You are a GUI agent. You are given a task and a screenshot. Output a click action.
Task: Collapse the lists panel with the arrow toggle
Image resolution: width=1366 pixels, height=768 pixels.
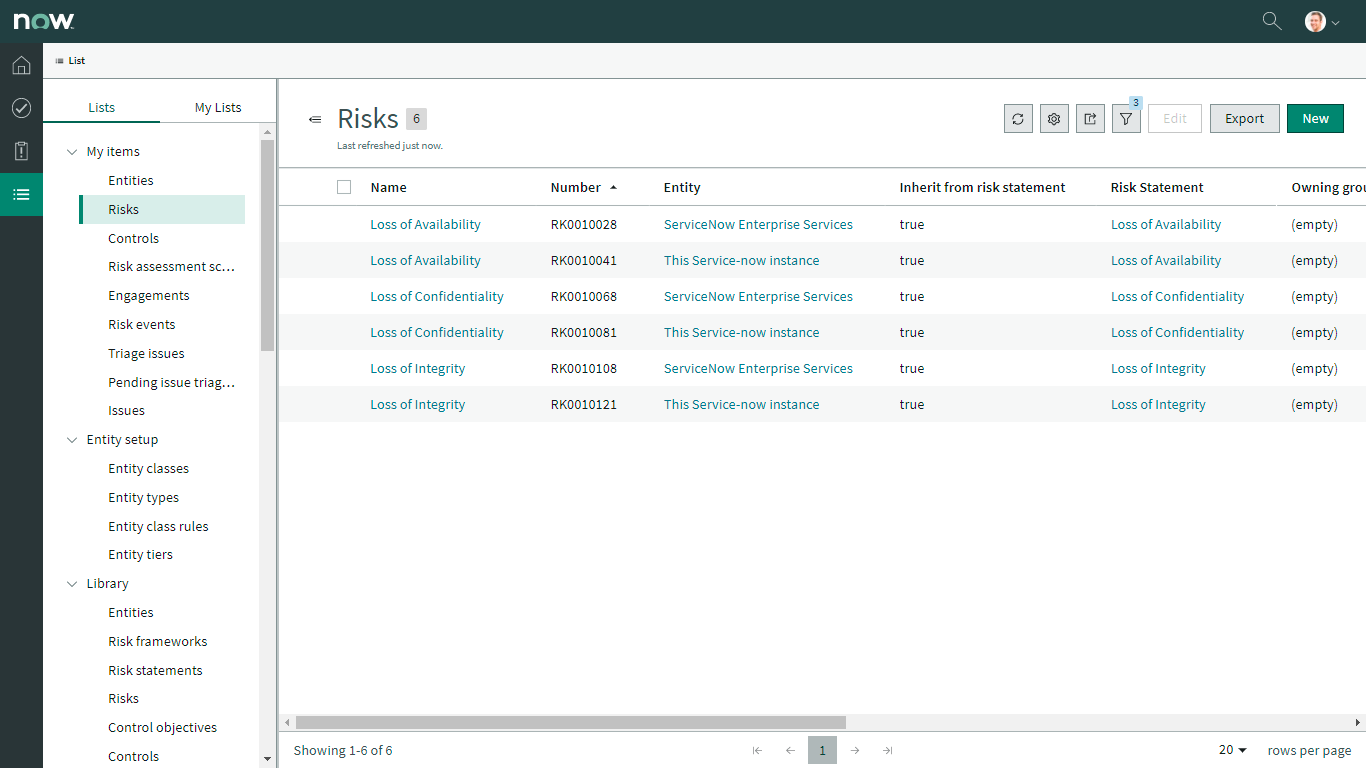point(315,118)
